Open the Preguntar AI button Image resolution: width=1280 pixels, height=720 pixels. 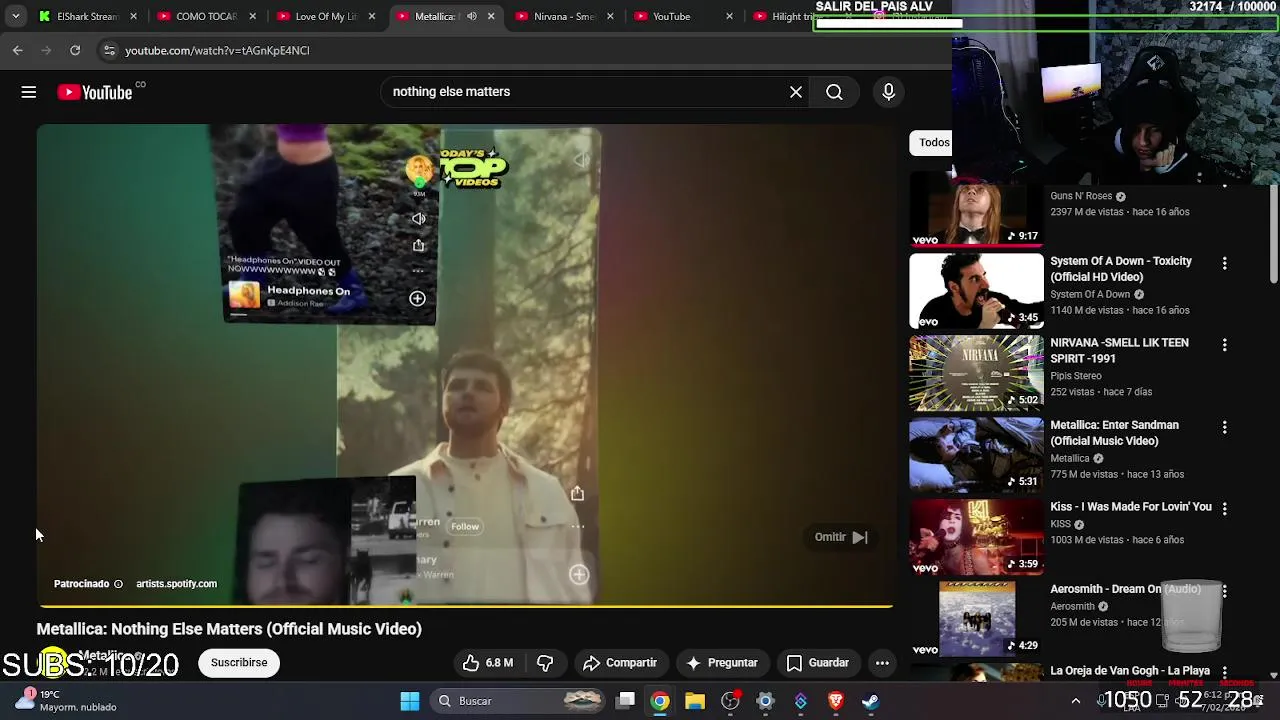click(722, 663)
